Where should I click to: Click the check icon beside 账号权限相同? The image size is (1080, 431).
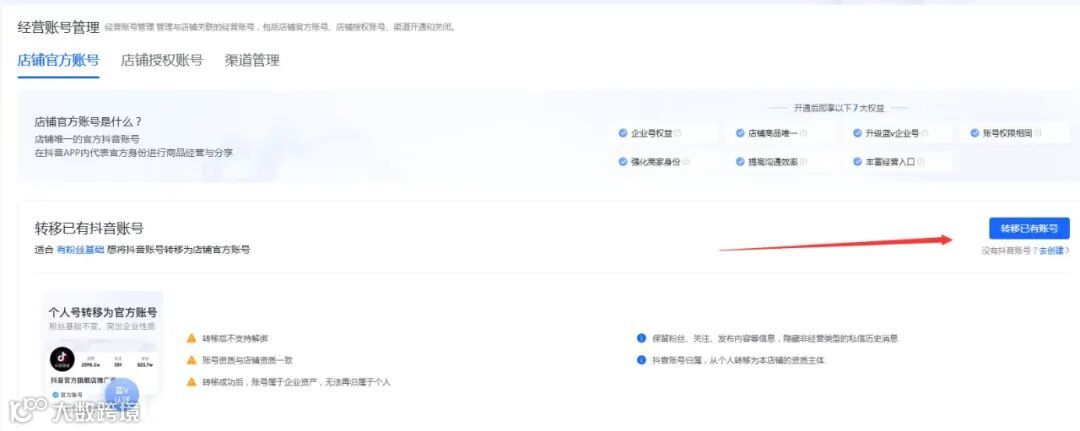tap(975, 134)
